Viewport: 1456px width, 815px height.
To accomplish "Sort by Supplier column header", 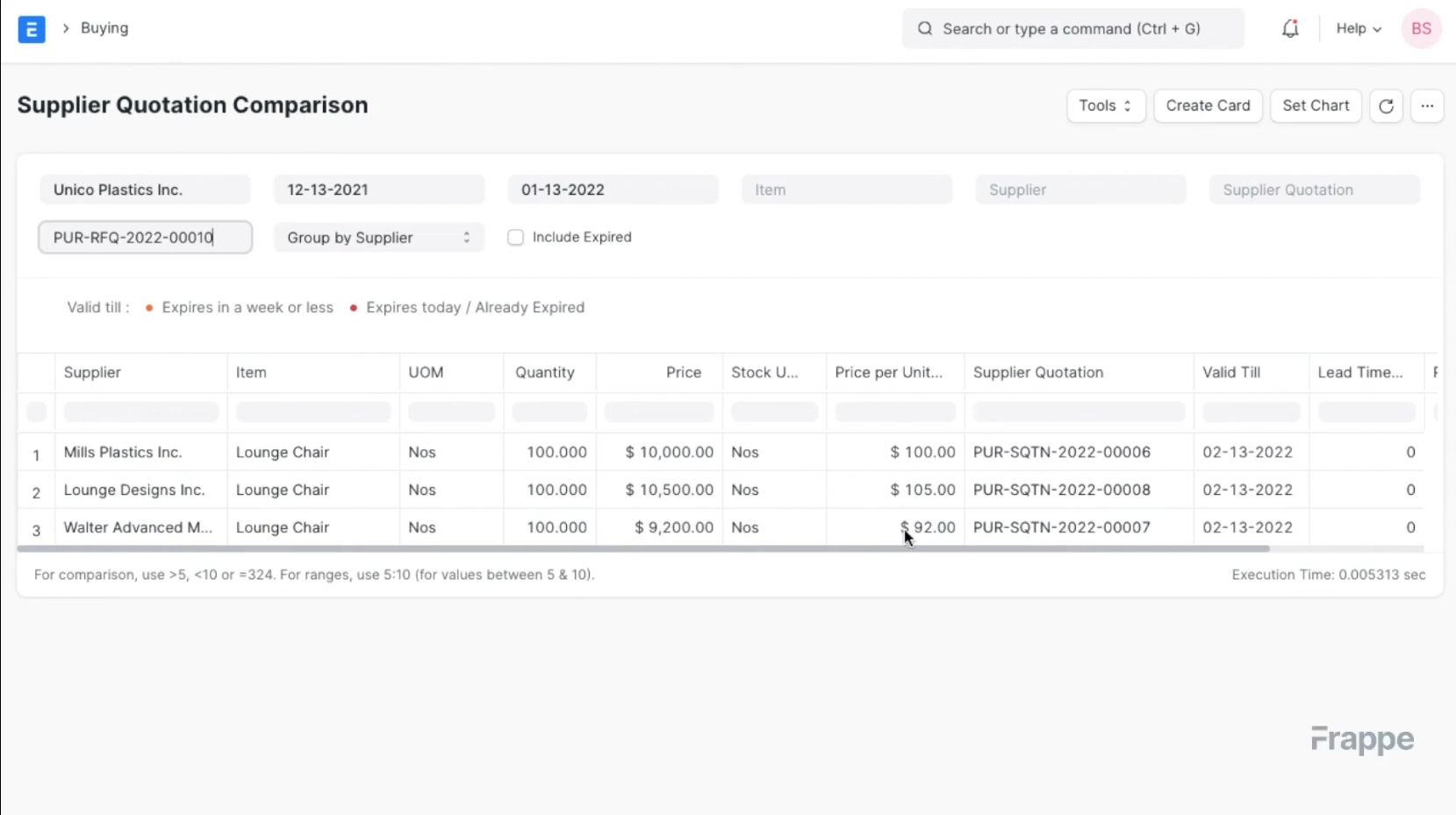I will tap(140, 373).
